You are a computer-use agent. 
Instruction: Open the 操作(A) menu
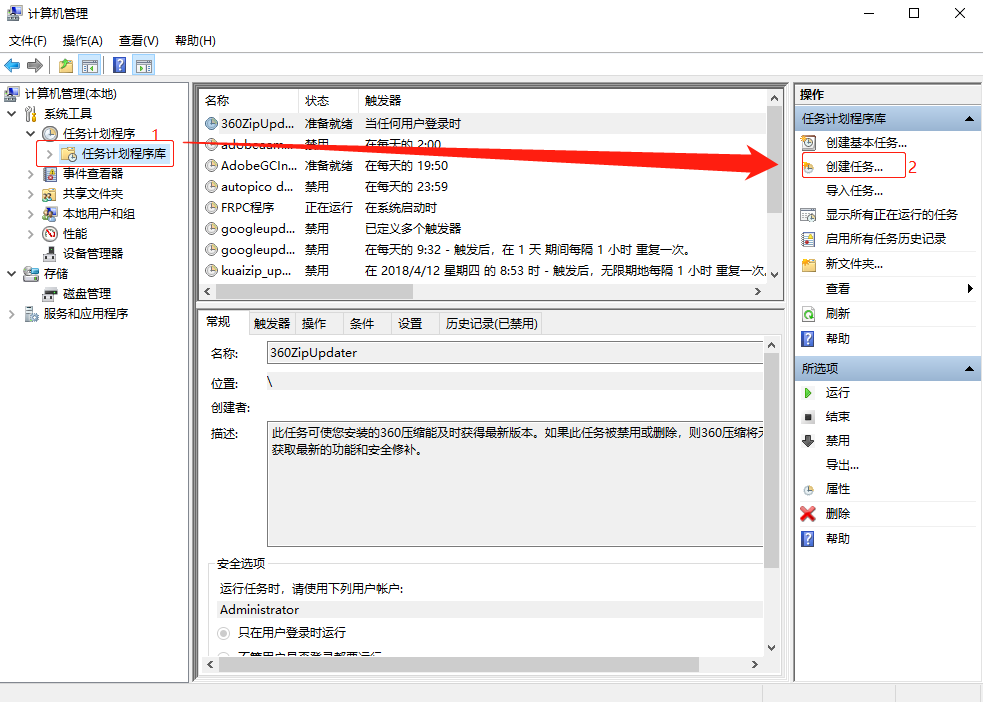(82, 41)
